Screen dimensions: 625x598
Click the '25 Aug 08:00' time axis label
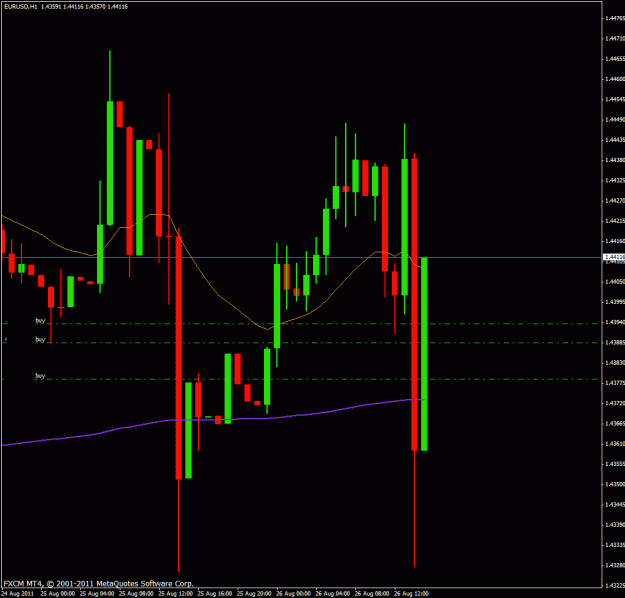(x=136, y=594)
